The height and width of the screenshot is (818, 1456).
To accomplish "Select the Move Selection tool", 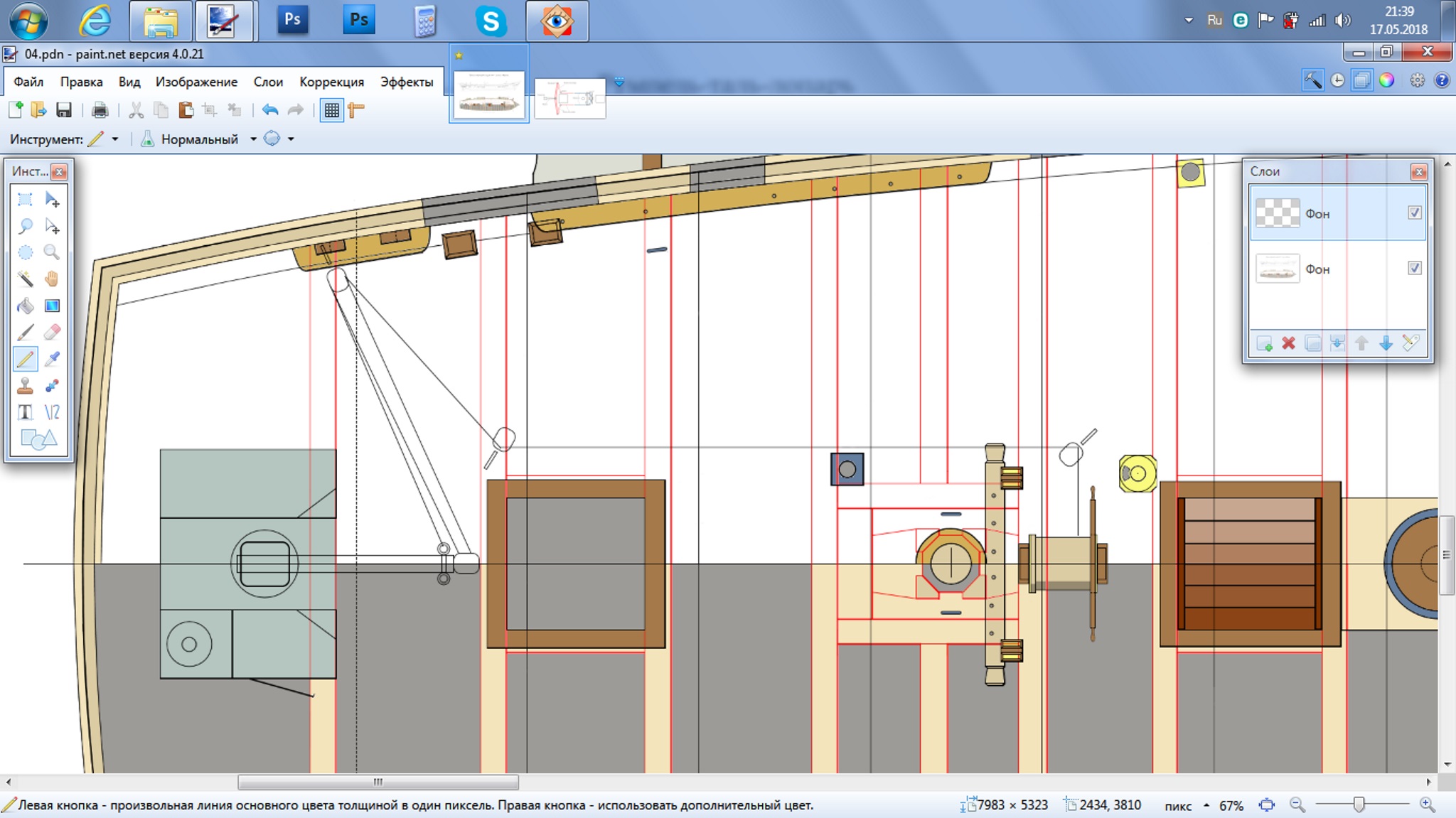I will [52, 226].
